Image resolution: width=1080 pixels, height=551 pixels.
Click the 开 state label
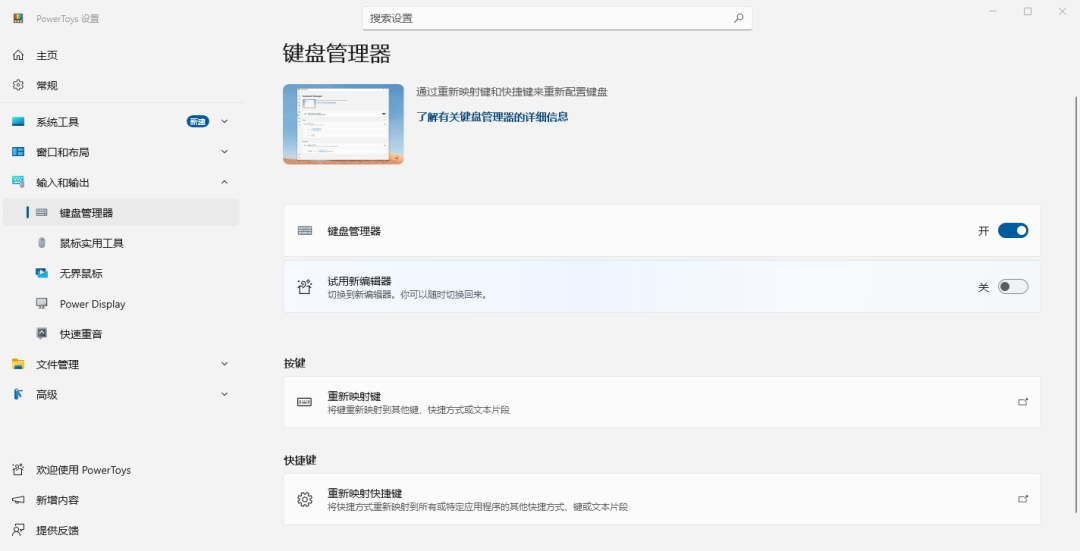pyautogui.click(x=984, y=231)
